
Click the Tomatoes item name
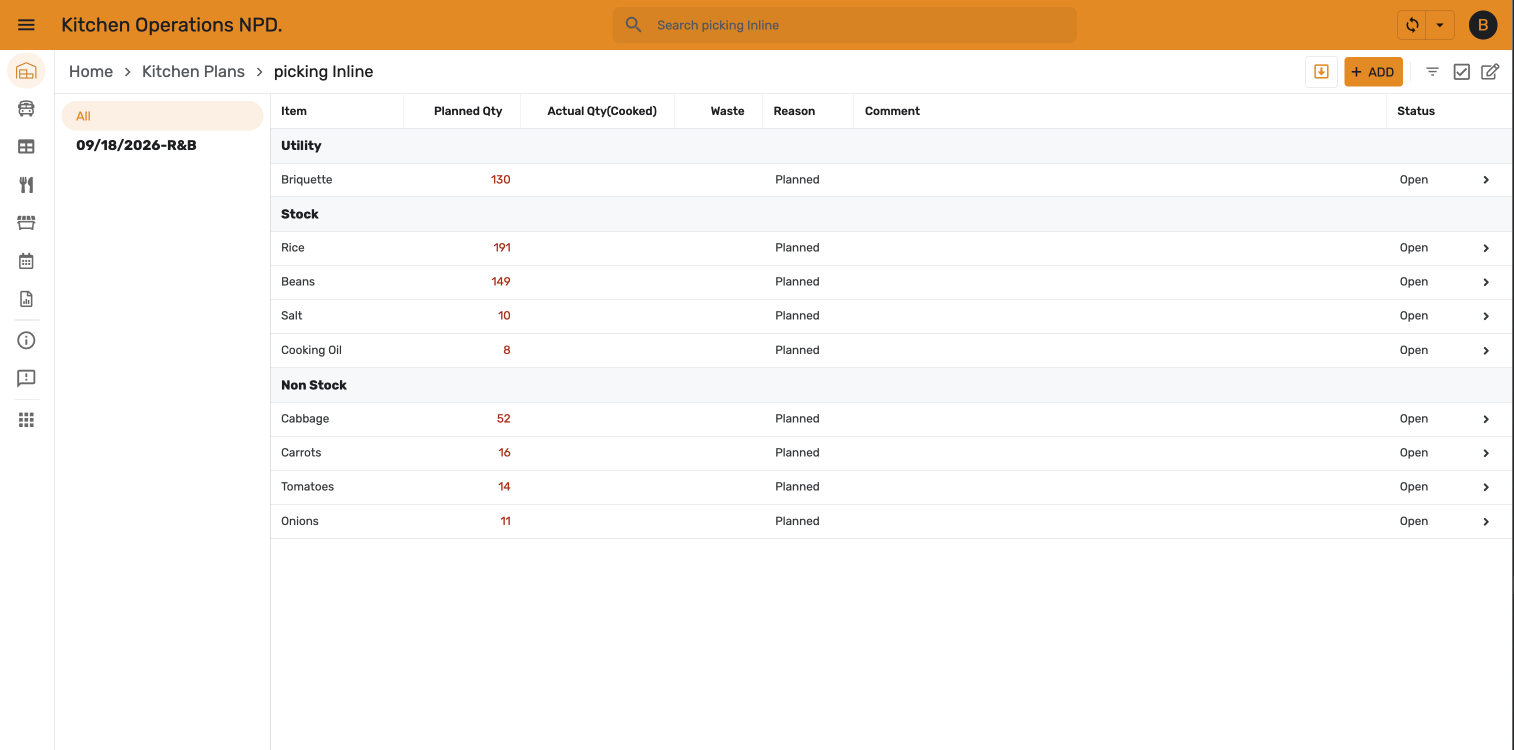point(308,487)
